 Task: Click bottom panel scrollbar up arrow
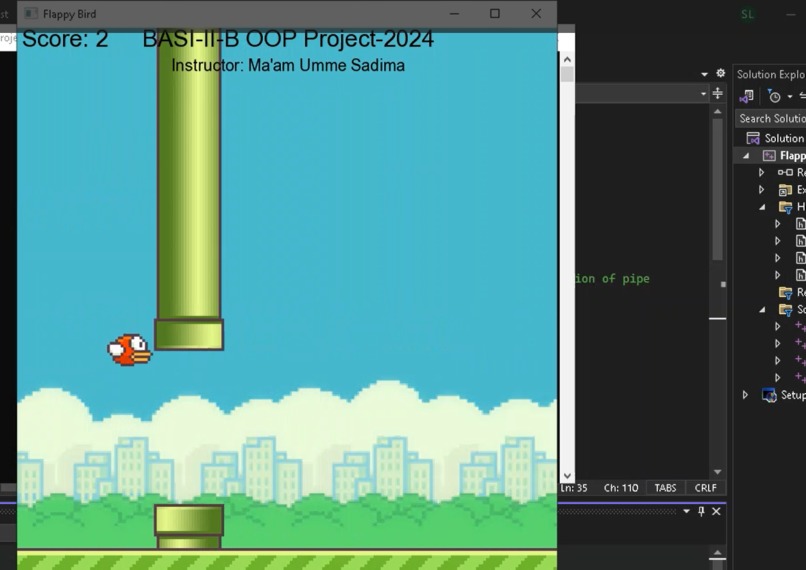click(718, 554)
